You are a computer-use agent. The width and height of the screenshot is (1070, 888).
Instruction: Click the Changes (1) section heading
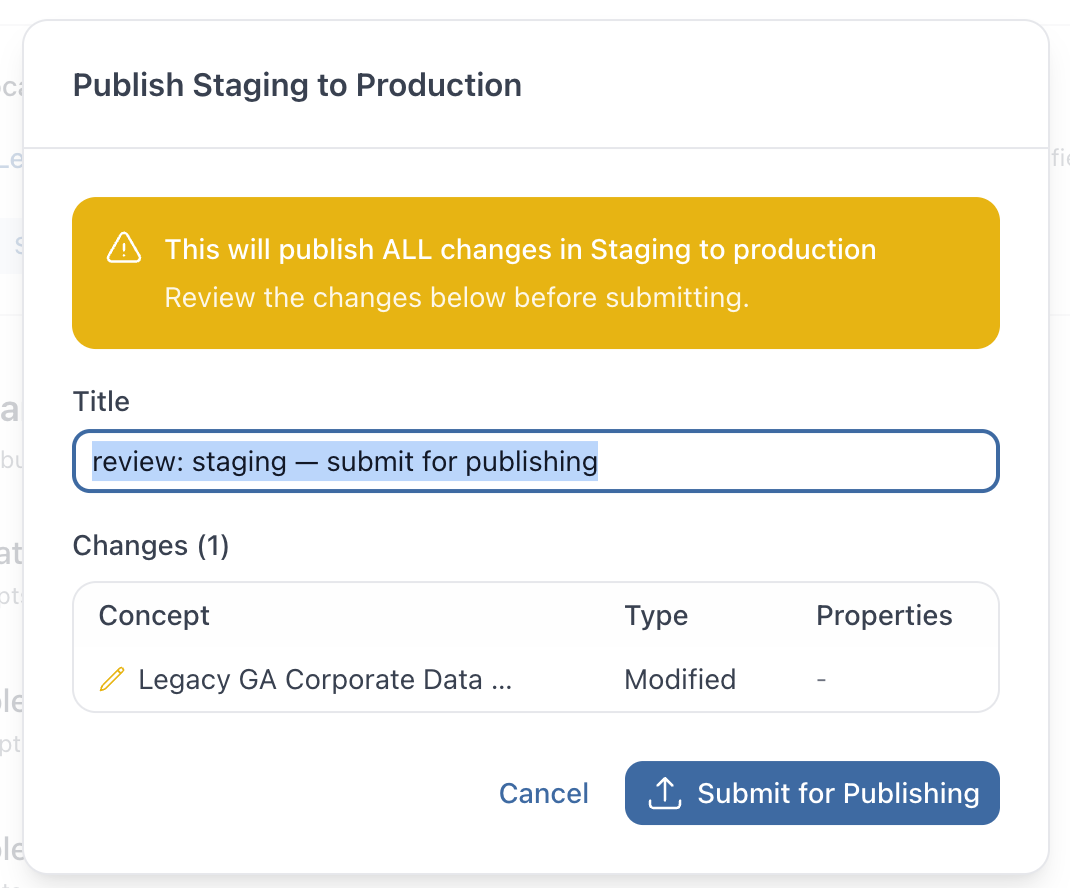click(151, 546)
